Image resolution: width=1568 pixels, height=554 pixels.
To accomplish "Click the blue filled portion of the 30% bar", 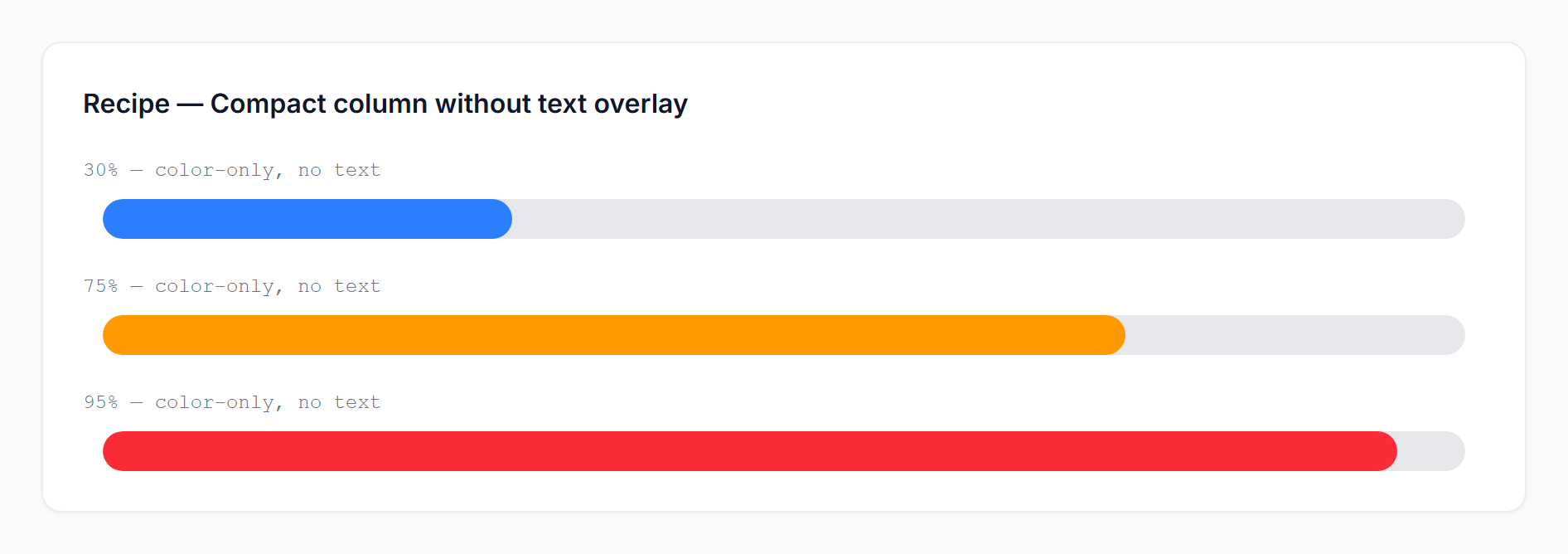I will coord(307,219).
